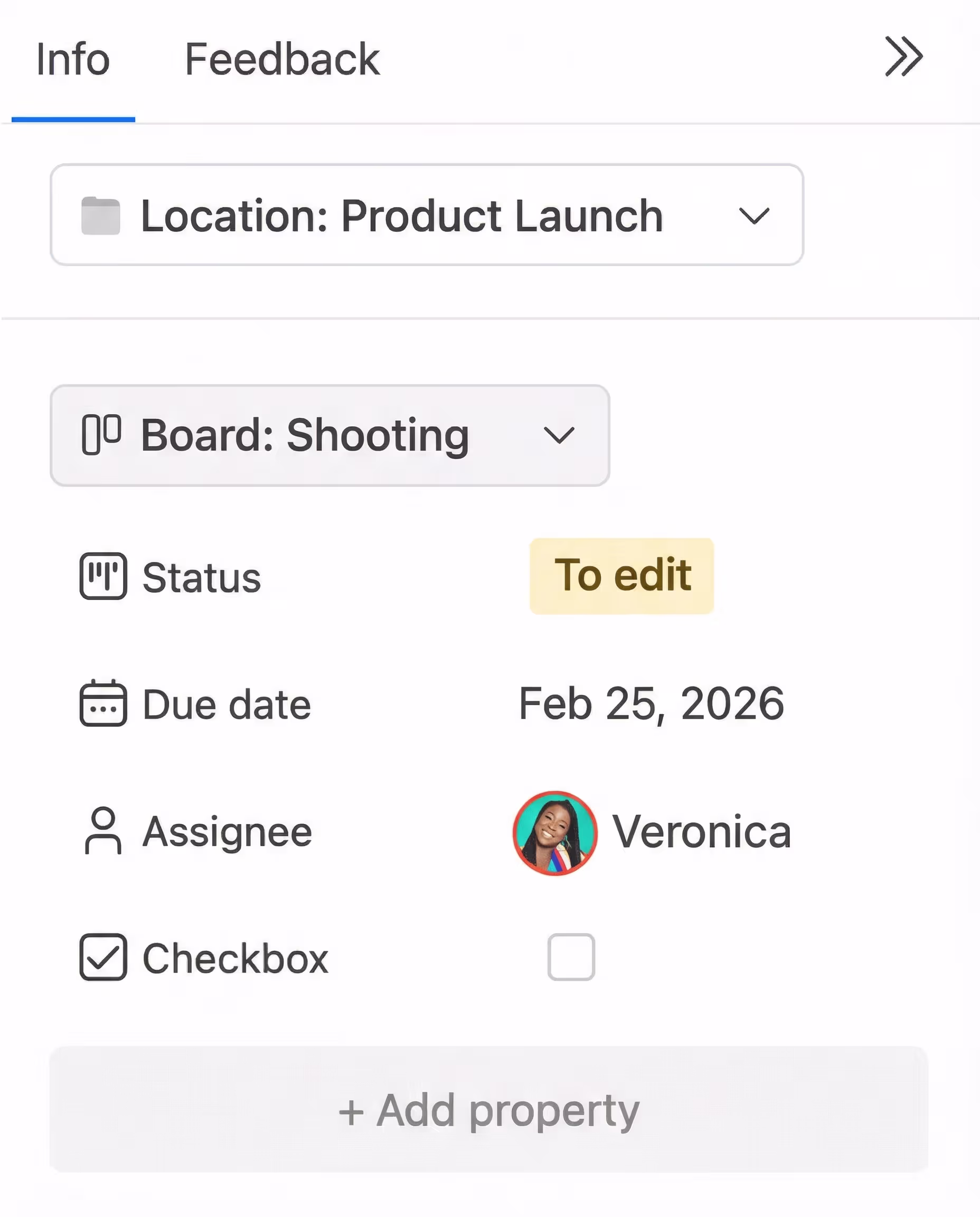Open the Board: Shooting selector
This screenshot has width=980, height=1217.
click(305, 435)
